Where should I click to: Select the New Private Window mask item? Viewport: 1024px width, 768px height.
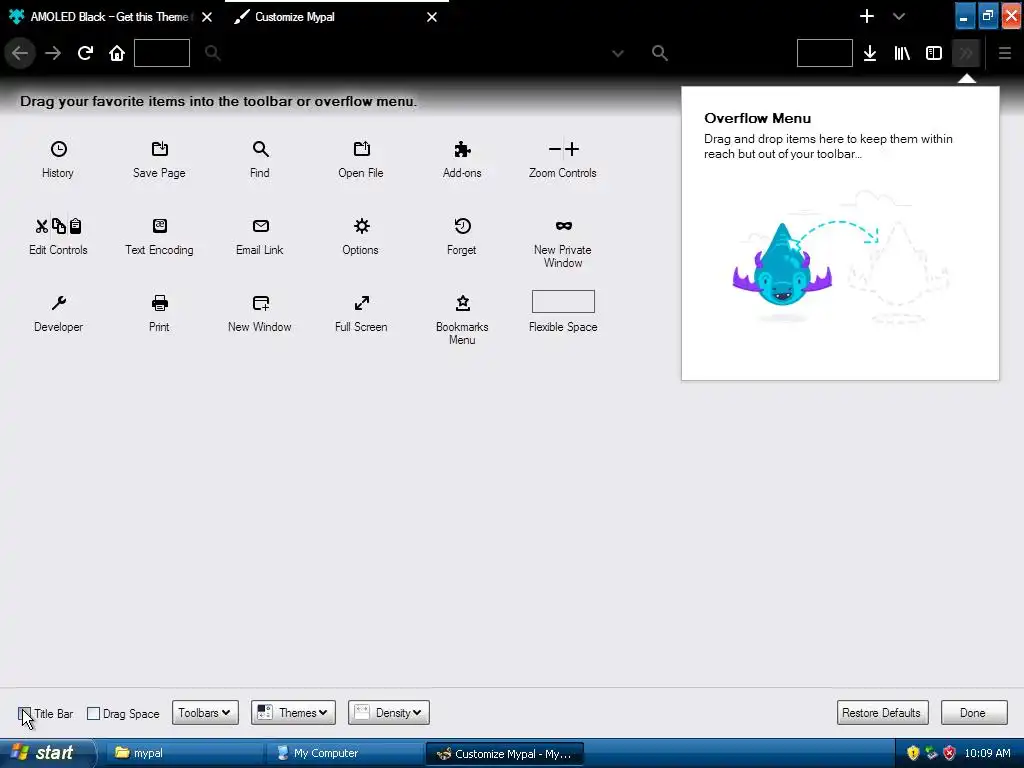(563, 243)
